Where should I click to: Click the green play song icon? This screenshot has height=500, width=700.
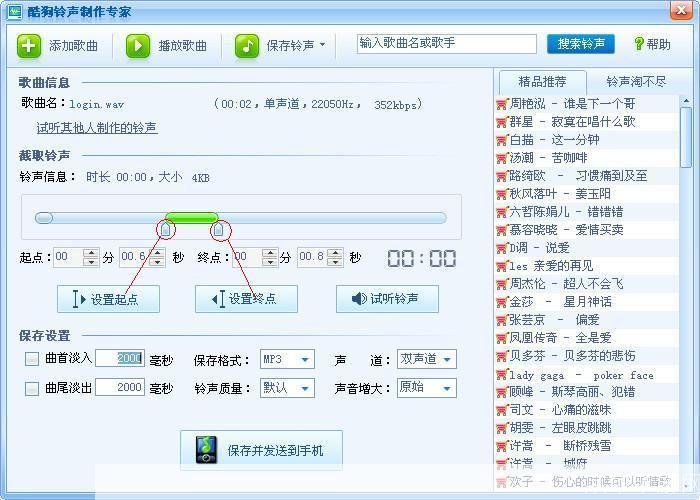coord(138,46)
